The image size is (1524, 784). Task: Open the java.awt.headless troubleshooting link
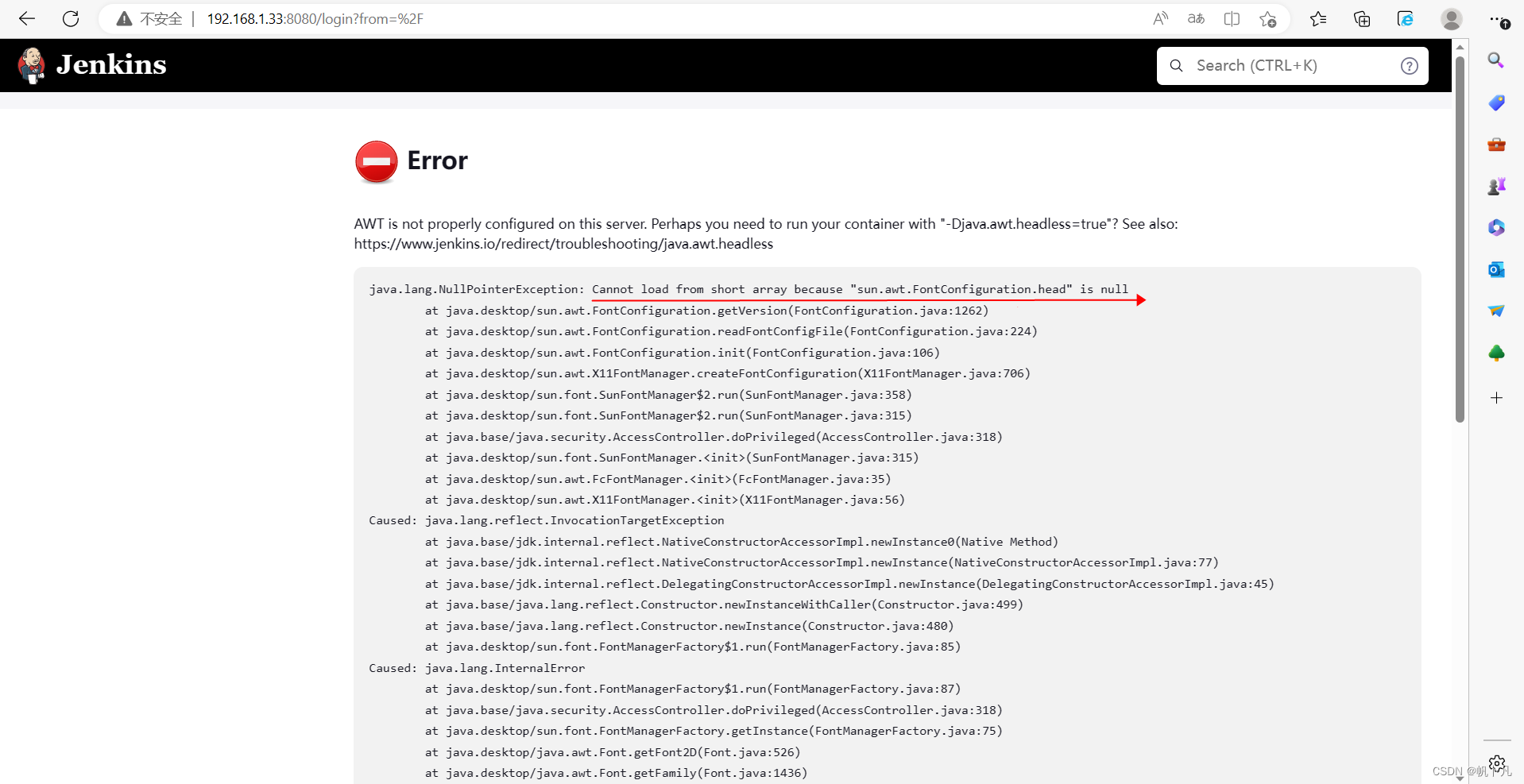coord(563,244)
